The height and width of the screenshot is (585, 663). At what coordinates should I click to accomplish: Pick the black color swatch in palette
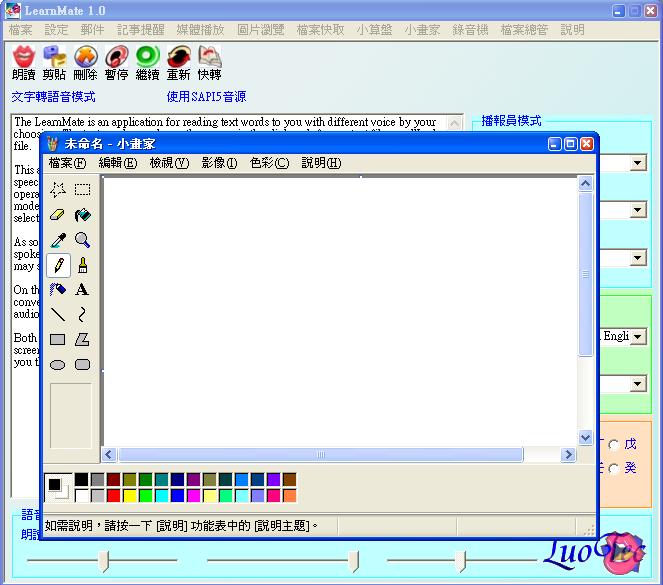[x=82, y=479]
